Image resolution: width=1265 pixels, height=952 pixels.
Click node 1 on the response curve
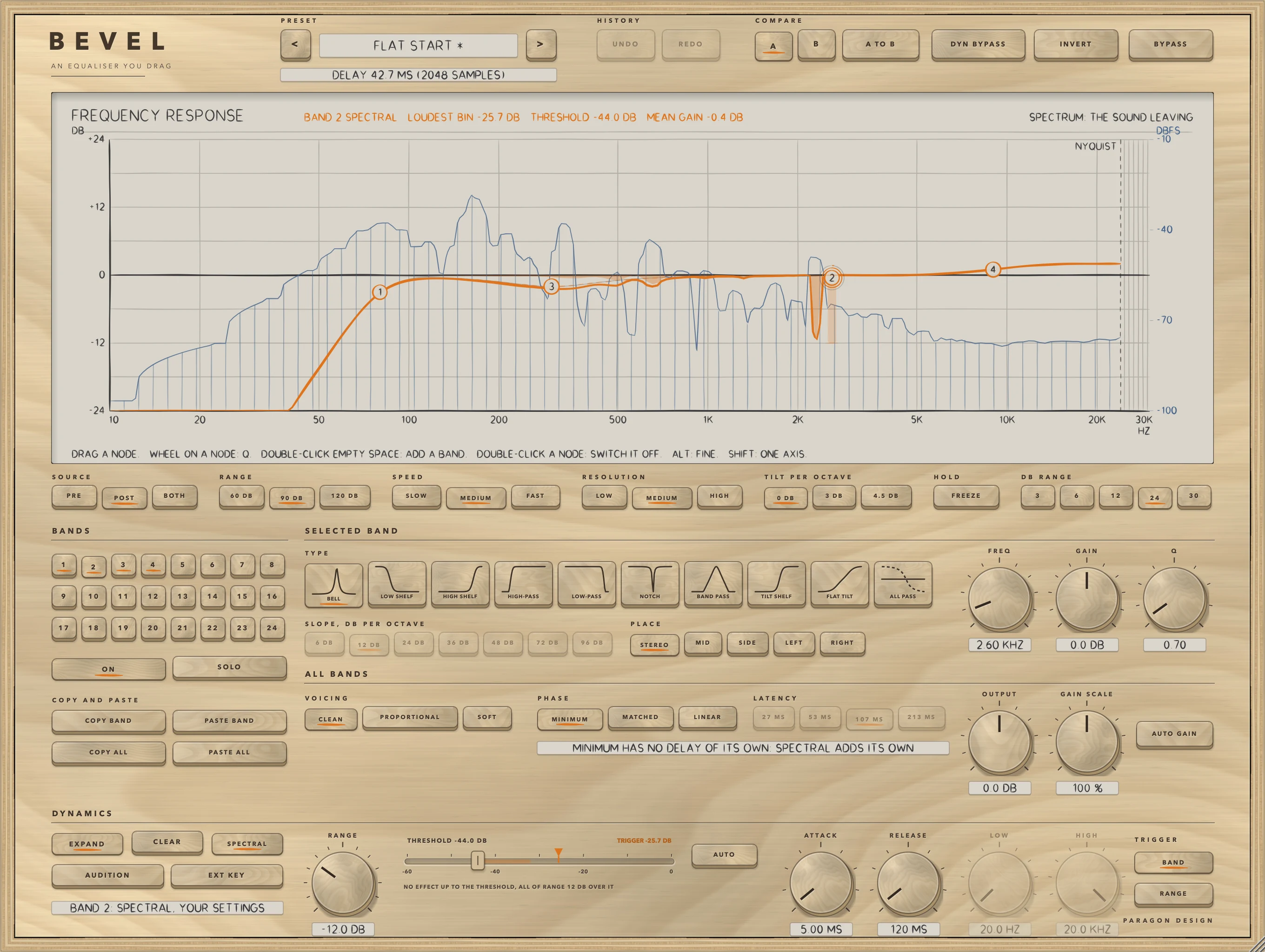(x=379, y=292)
